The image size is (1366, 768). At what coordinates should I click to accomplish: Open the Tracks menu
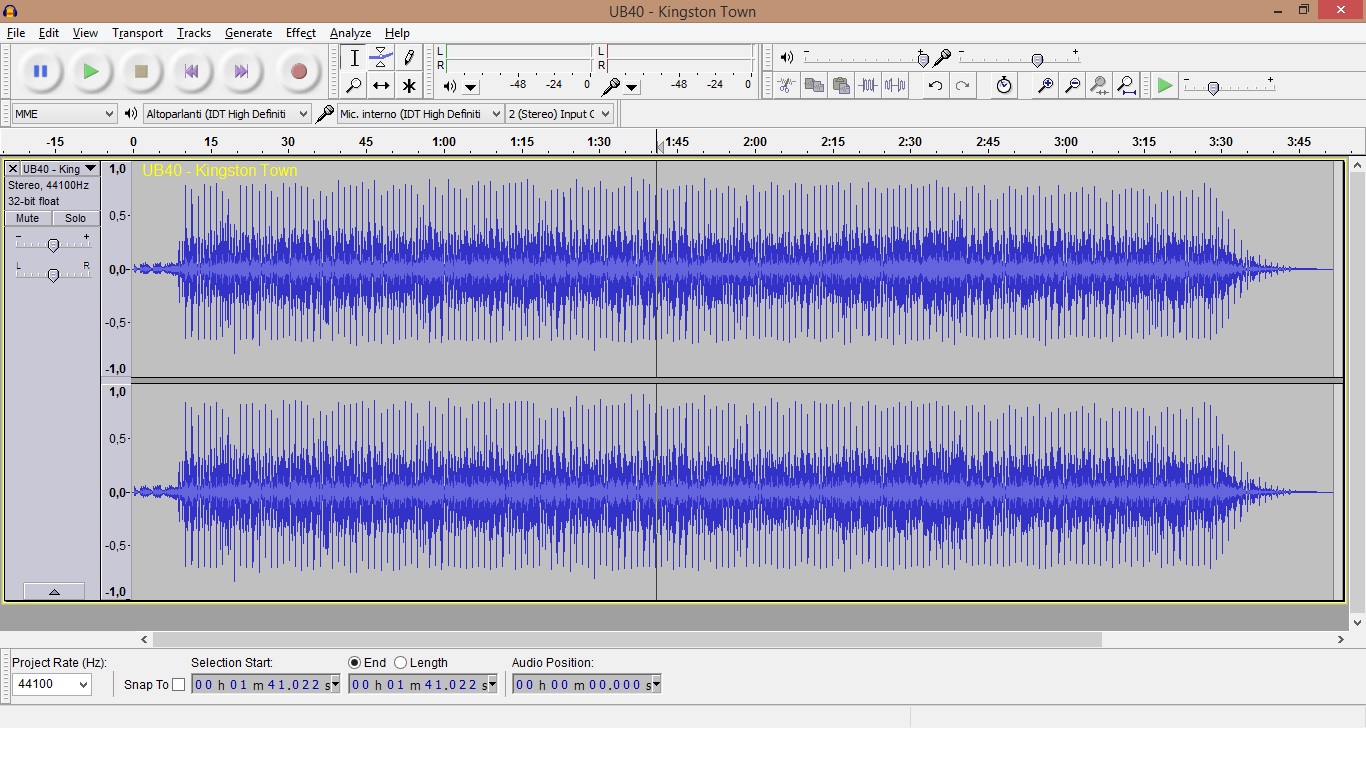(x=194, y=33)
